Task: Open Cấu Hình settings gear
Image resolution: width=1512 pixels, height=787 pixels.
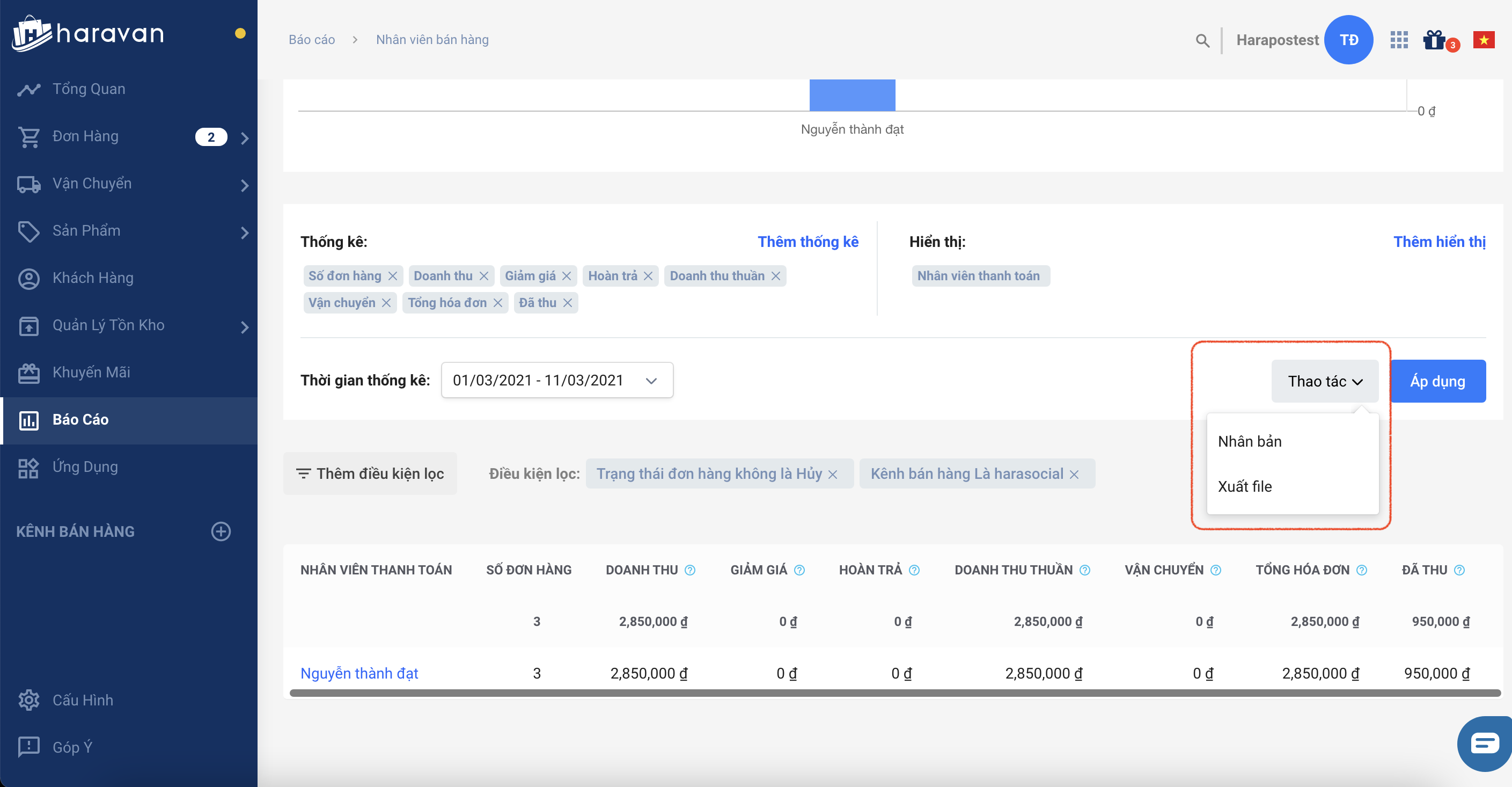Action: 29,700
